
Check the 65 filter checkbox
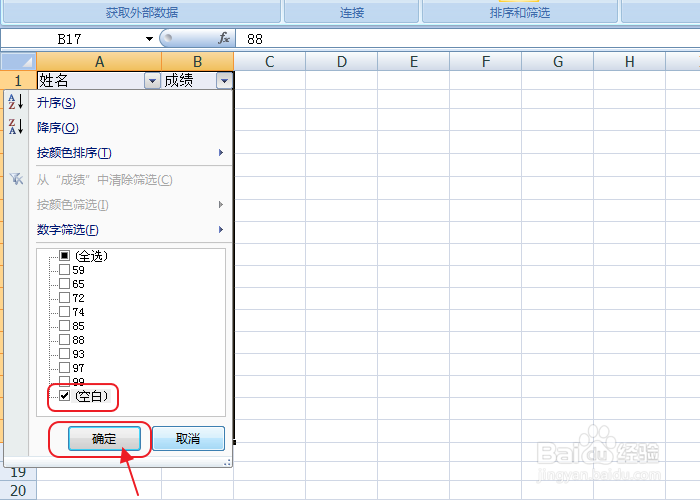coord(64,283)
